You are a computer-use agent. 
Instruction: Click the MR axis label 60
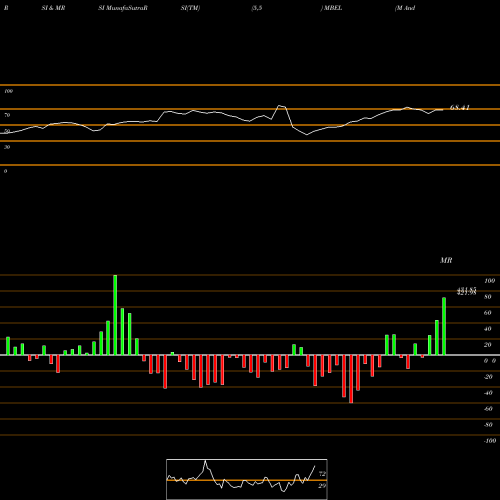[x=488, y=313]
